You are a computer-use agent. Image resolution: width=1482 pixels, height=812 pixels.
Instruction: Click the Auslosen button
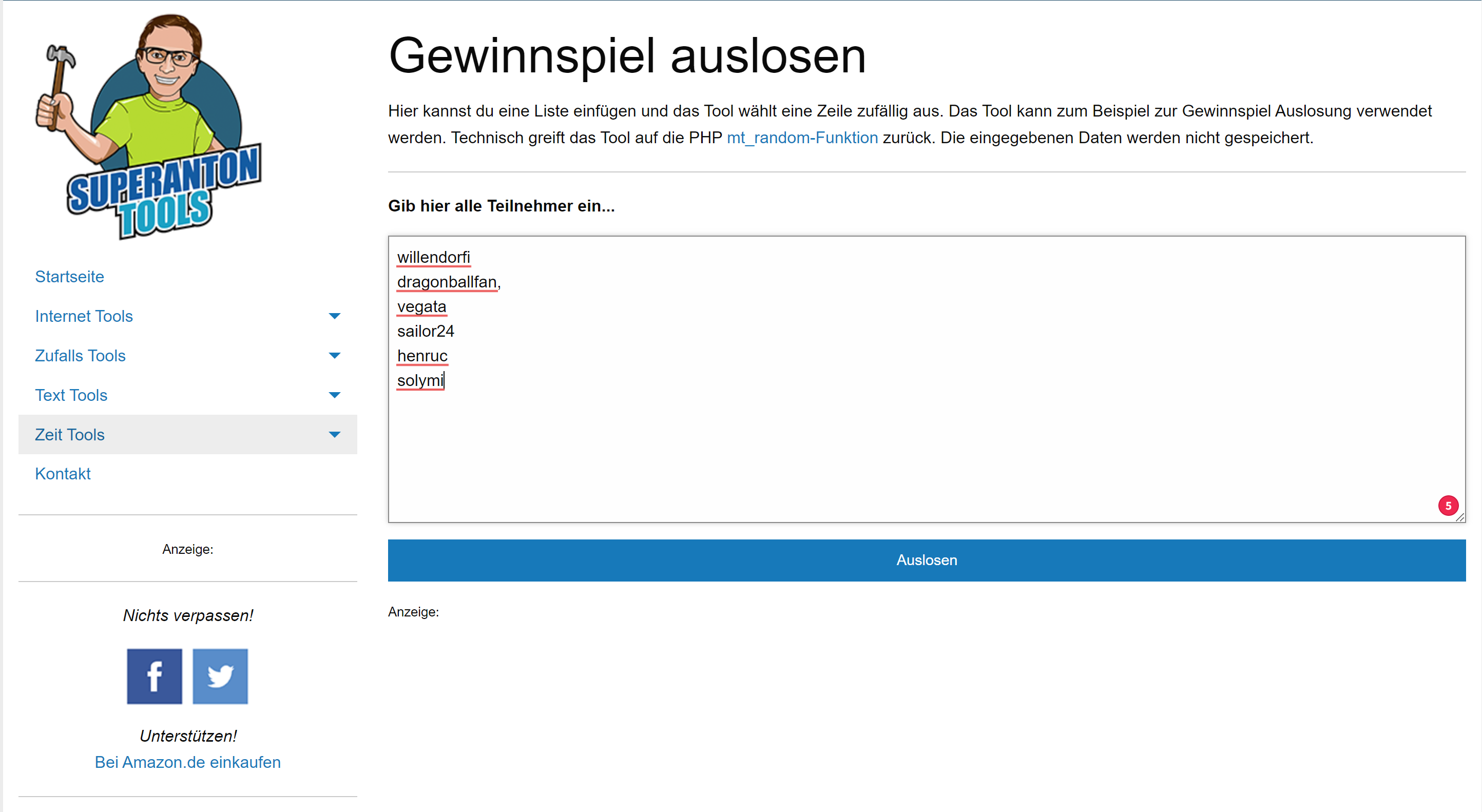point(926,560)
